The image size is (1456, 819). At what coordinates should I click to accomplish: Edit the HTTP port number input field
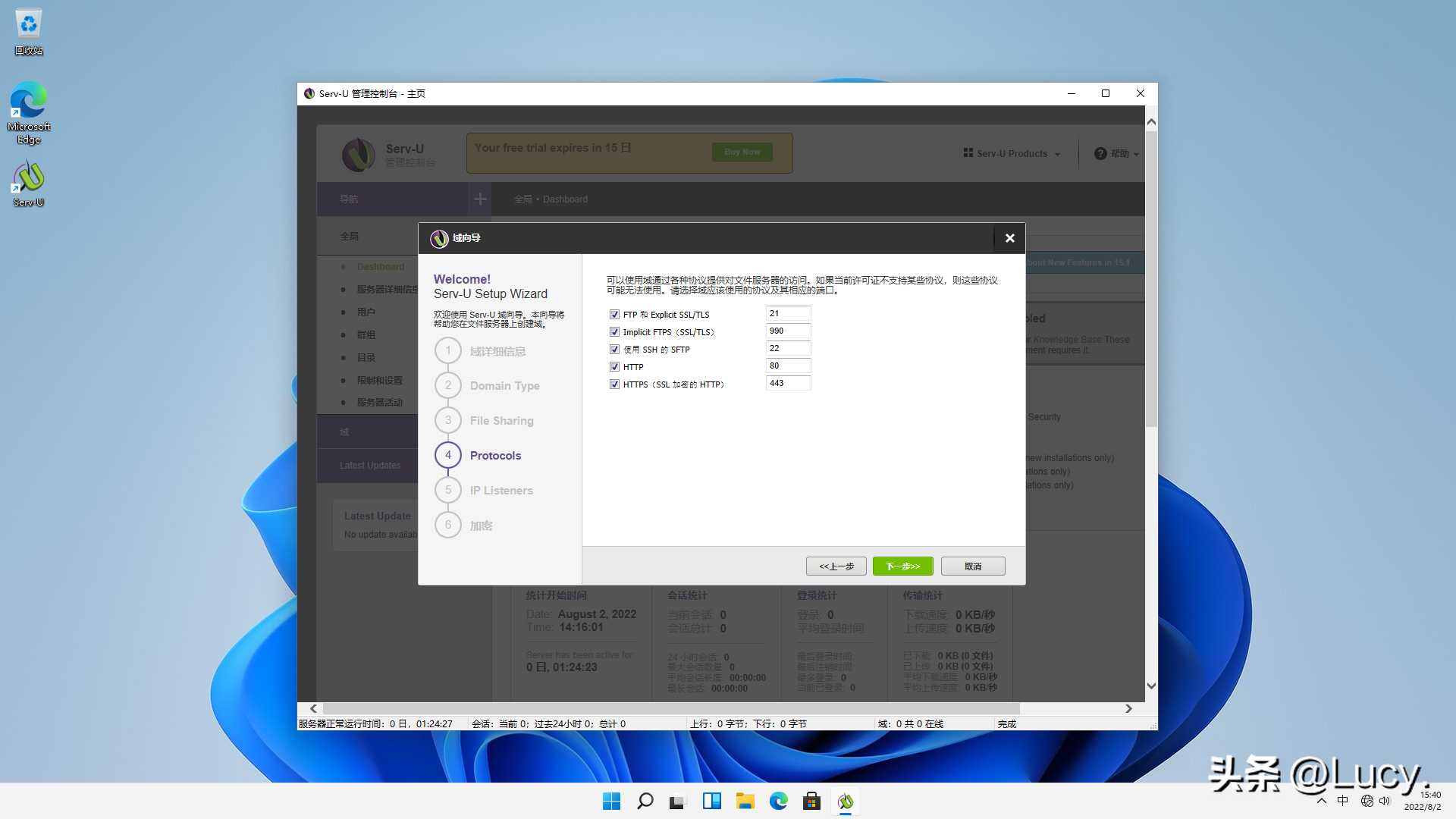[x=788, y=365]
